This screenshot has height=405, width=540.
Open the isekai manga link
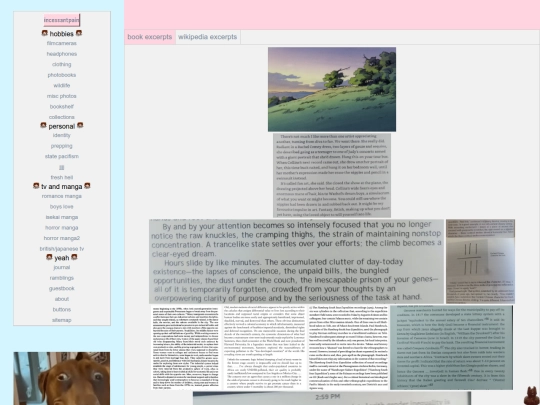click(x=62, y=217)
